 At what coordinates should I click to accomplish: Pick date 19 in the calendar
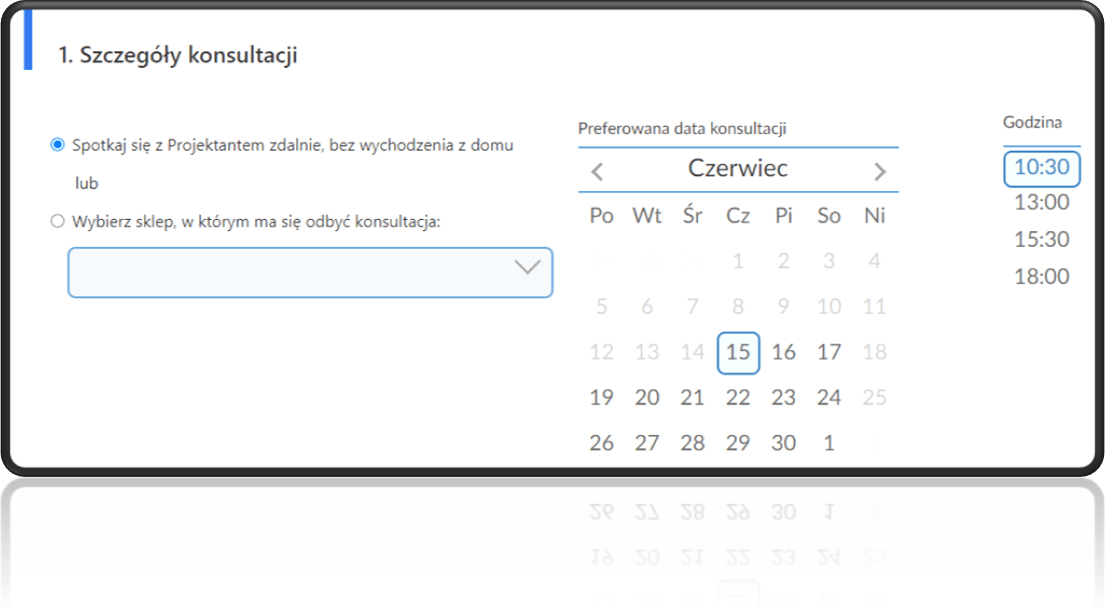[601, 398]
